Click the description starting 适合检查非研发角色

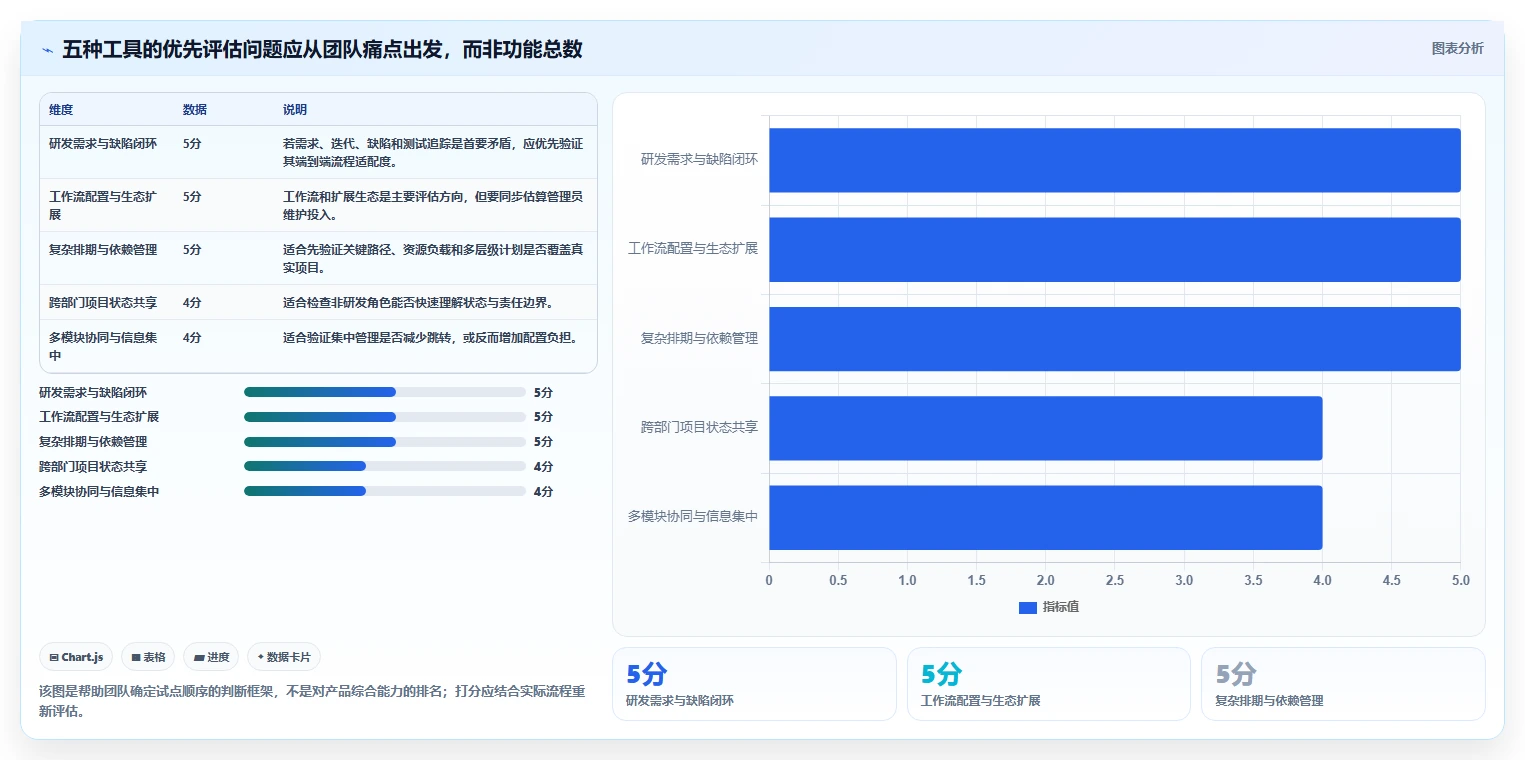pyautogui.click(x=418, y=303)
